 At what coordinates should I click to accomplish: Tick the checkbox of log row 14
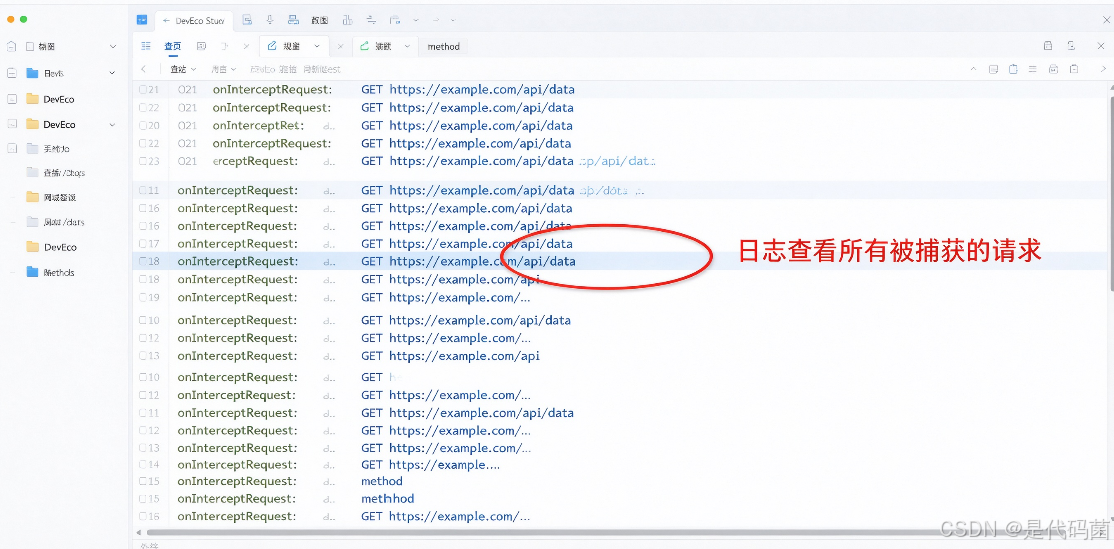point(143,464)
